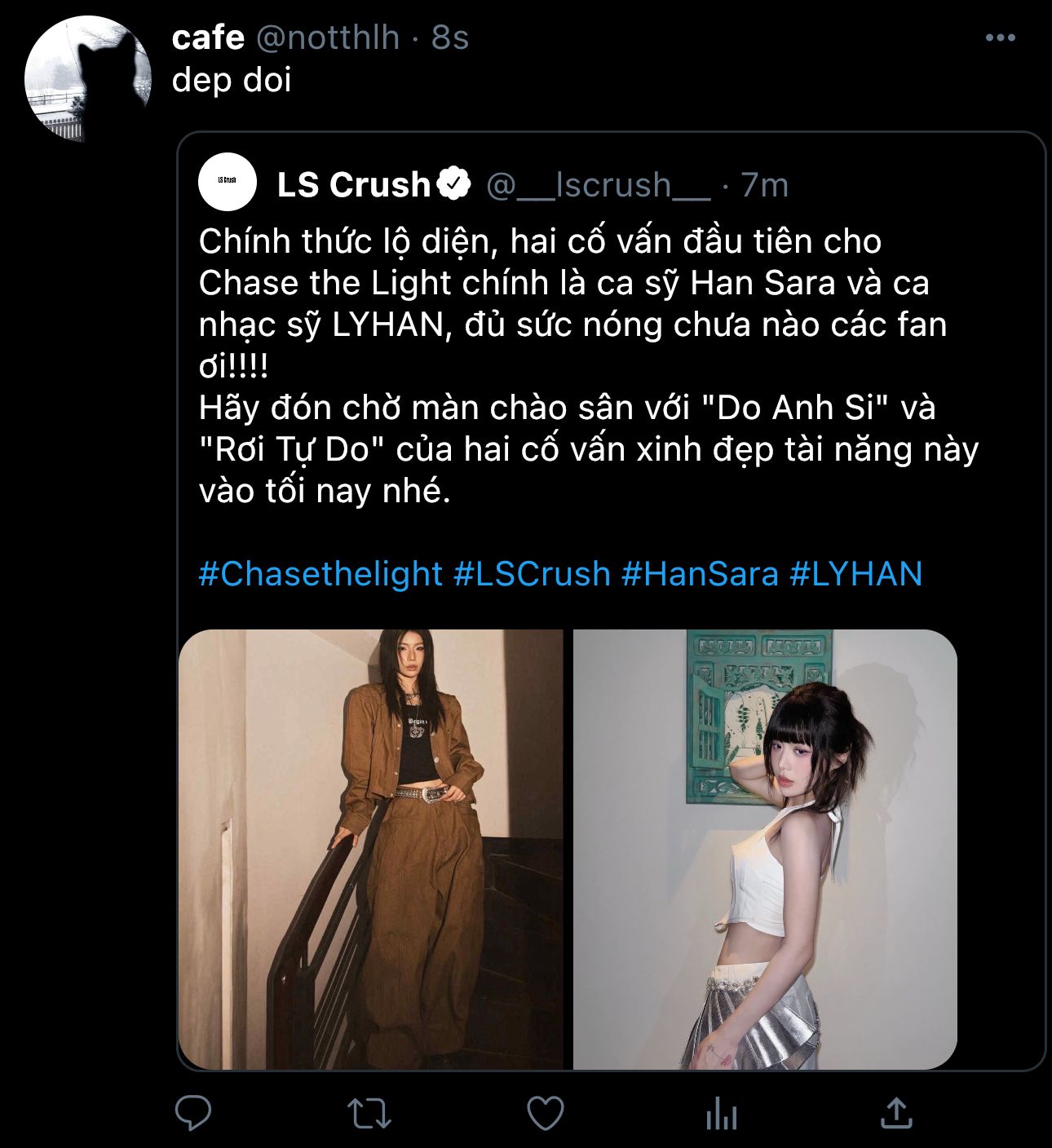Open the #Chasethelight hashtag
This screenshot has height=1148, width=1052.
320,574
